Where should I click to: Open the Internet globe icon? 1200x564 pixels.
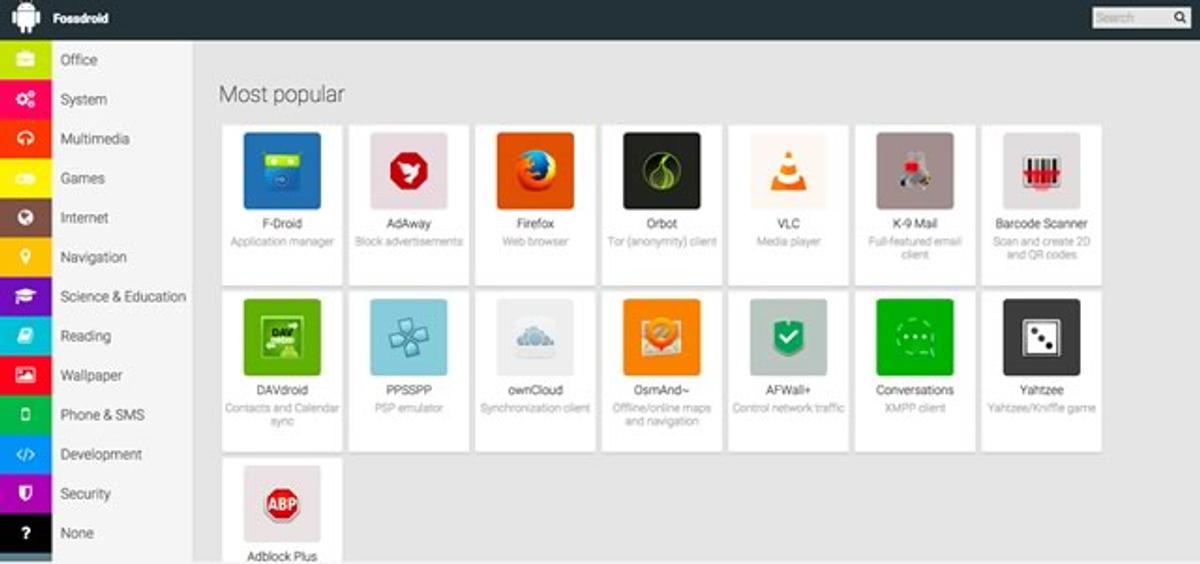point(26,217)
